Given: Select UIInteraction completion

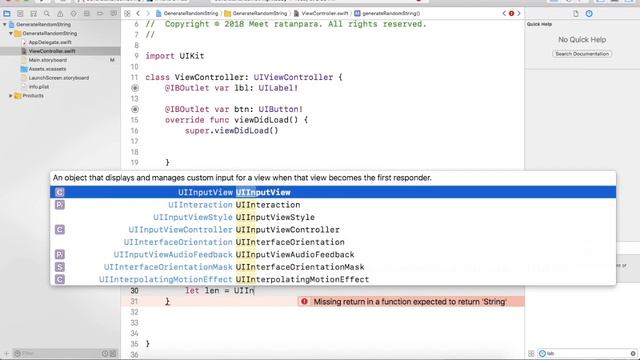Looking at the screenshot, I should click(x=333, y=205).
